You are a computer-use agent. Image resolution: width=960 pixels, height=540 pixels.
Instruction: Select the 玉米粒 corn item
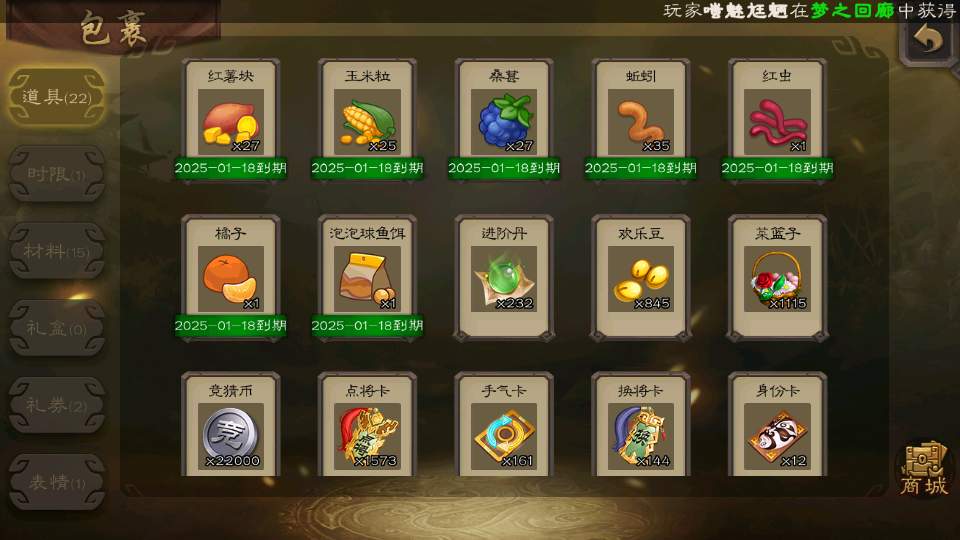367,119
